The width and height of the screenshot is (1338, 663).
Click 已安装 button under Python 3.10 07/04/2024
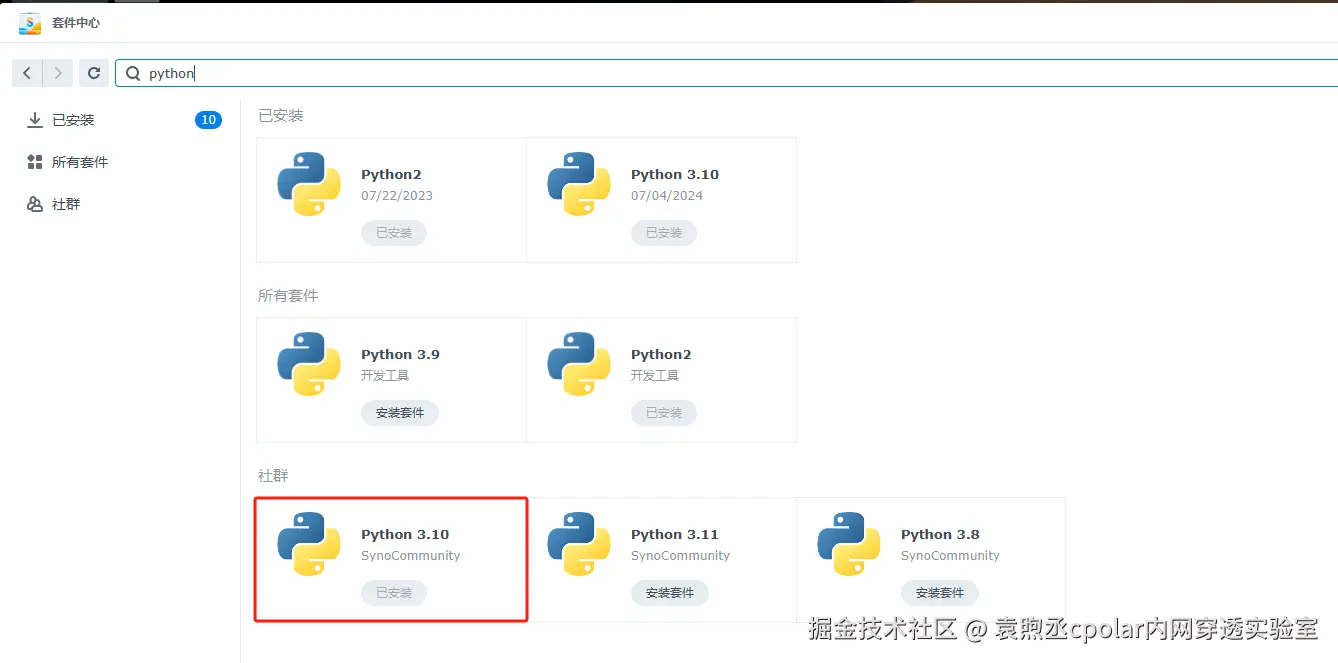pyautogui.click(x=664, y=233)
